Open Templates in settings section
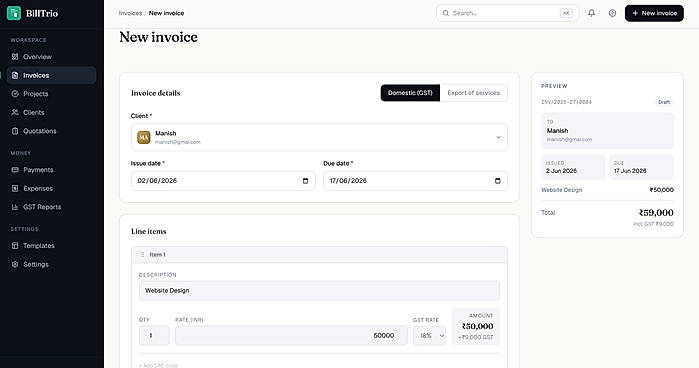Screen dimensions: 699x368 pyautogui.click(x=51, y=246)
